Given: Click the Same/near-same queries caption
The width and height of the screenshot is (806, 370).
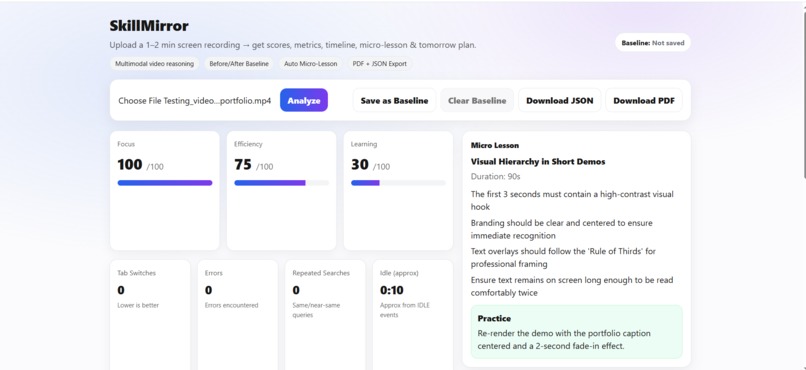Looking at the screenshot, I should click(316, 310).
